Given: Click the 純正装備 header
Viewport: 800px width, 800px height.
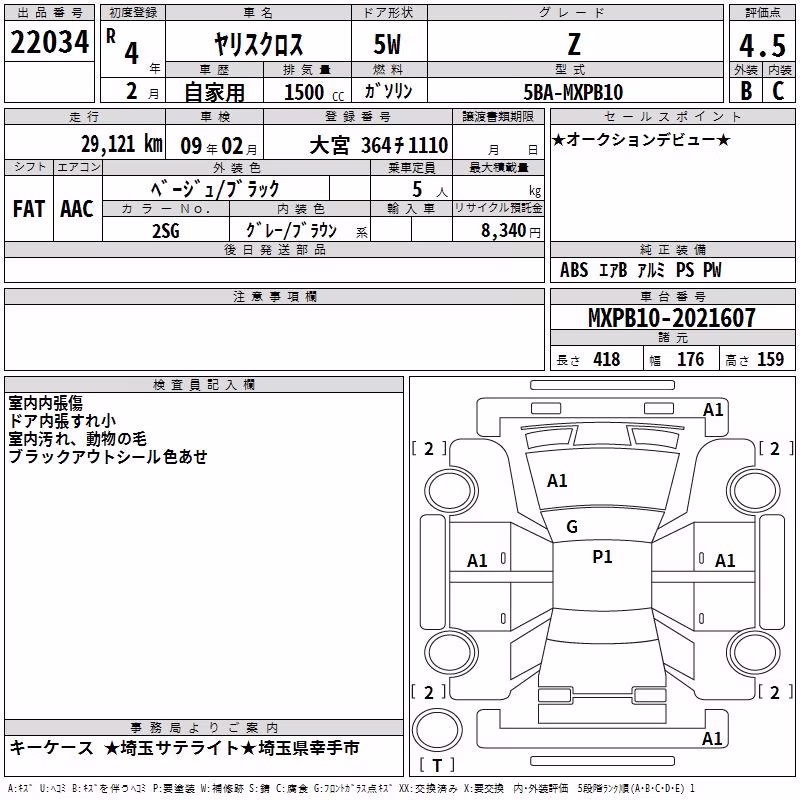Looking at the screenshot, I should 673,250.
